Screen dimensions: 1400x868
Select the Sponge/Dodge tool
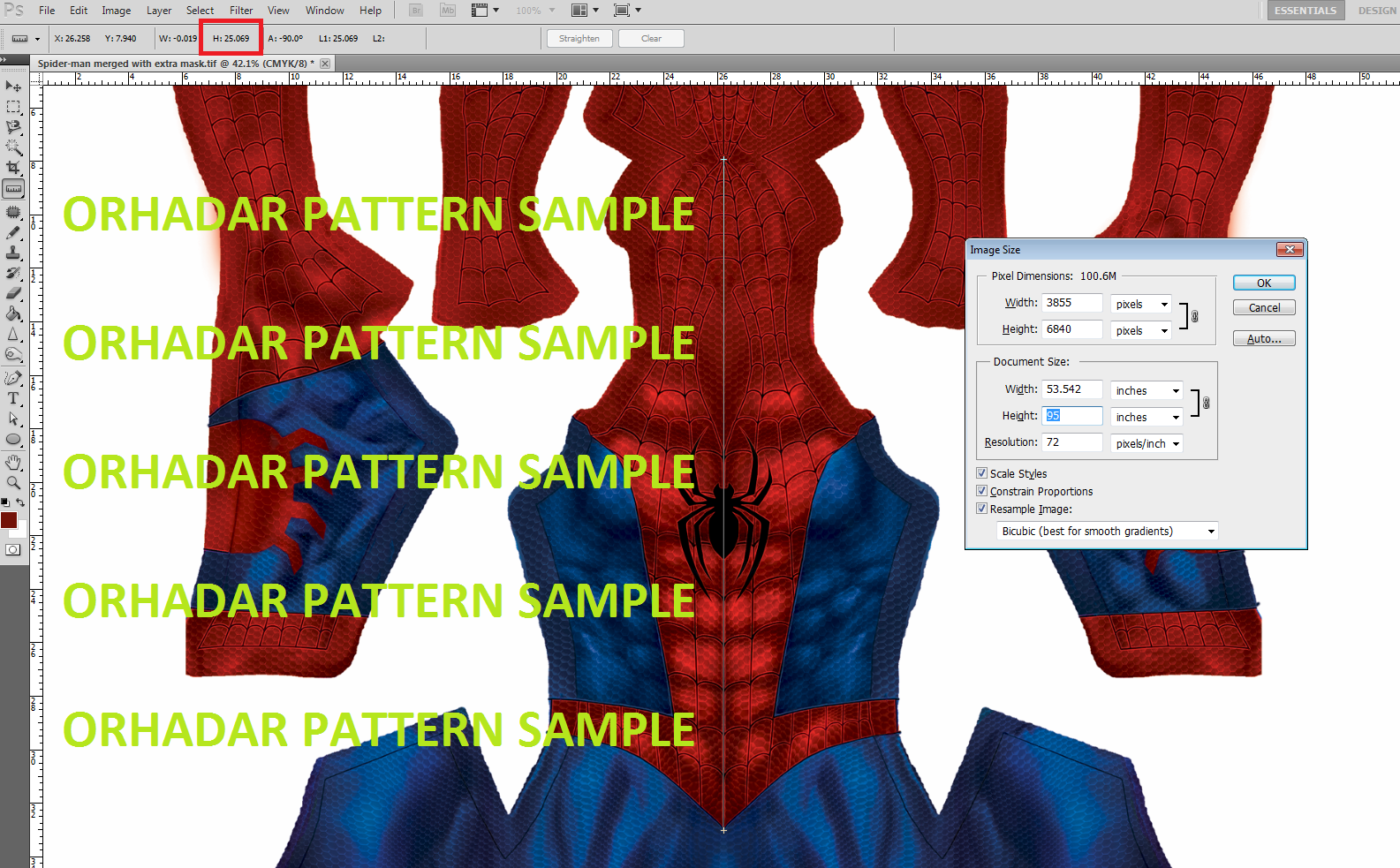[x=13, y=355]
